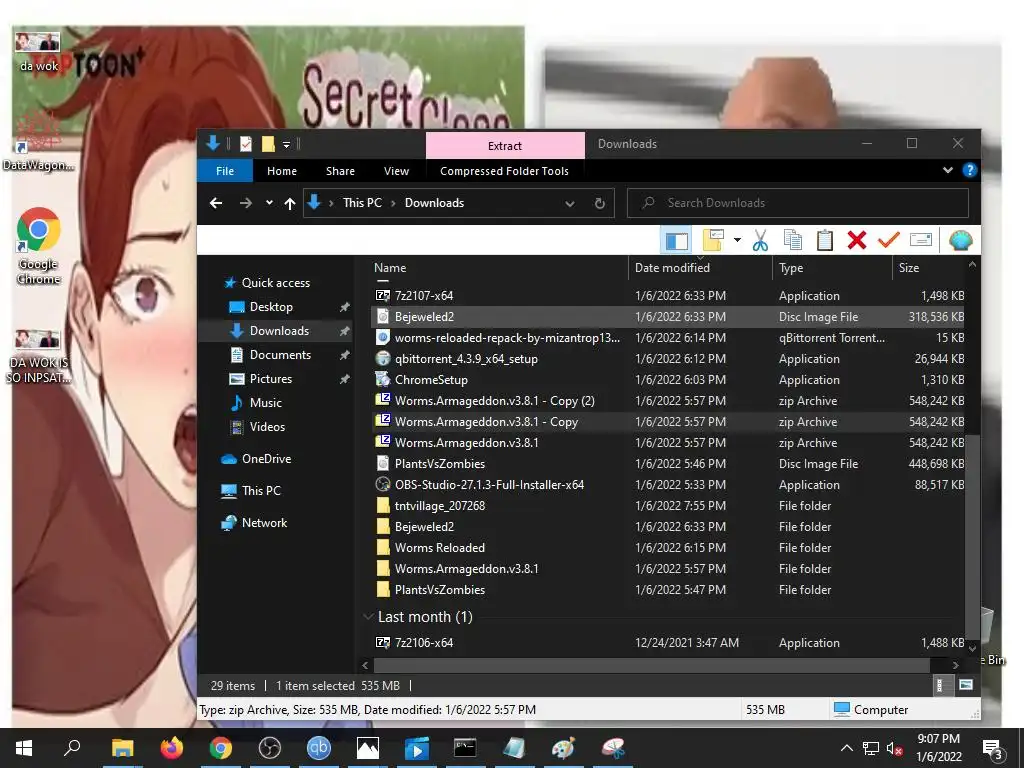Click New folder icon in title bar
The height and width of the screenshot is (768, 1024).
pos(268,144)
